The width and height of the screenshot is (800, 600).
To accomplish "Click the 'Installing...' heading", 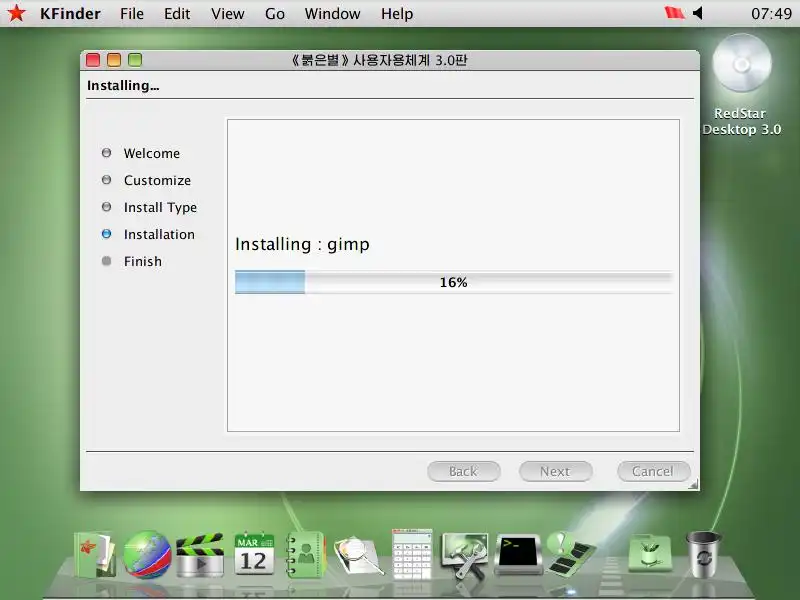I will pos(123,85).
